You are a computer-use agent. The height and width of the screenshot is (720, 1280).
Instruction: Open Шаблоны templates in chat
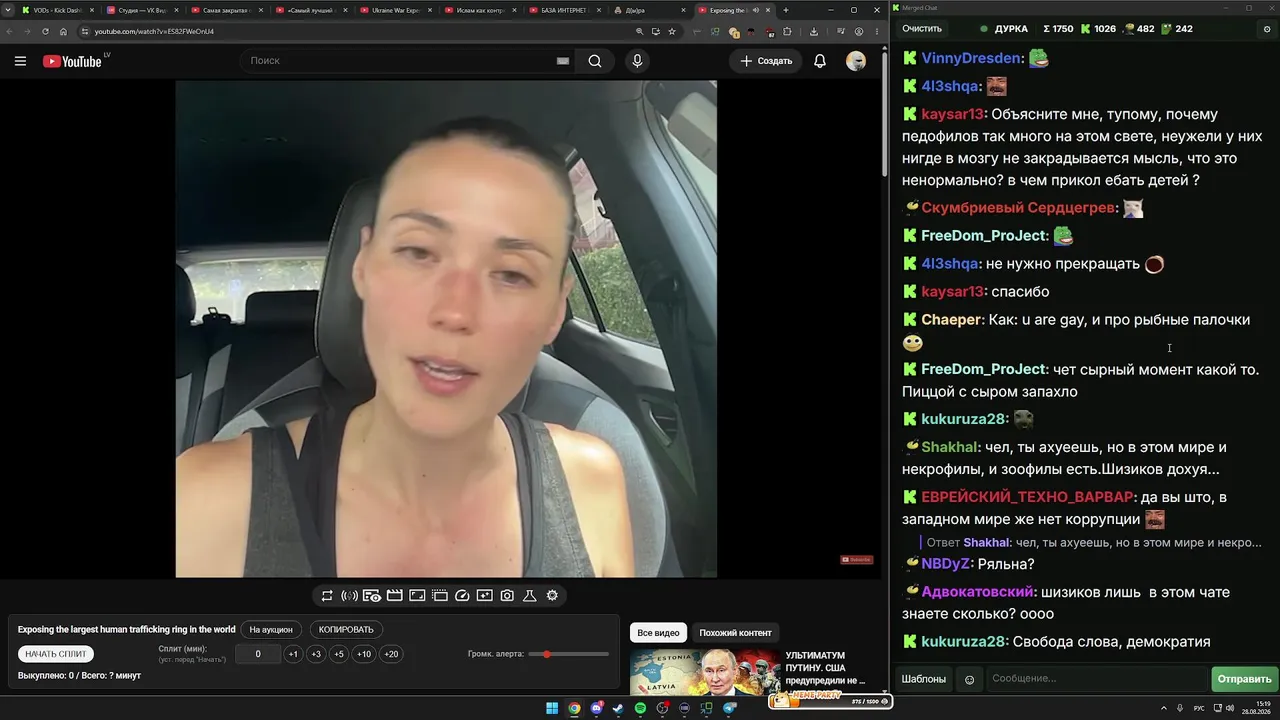tap(924, 679)
